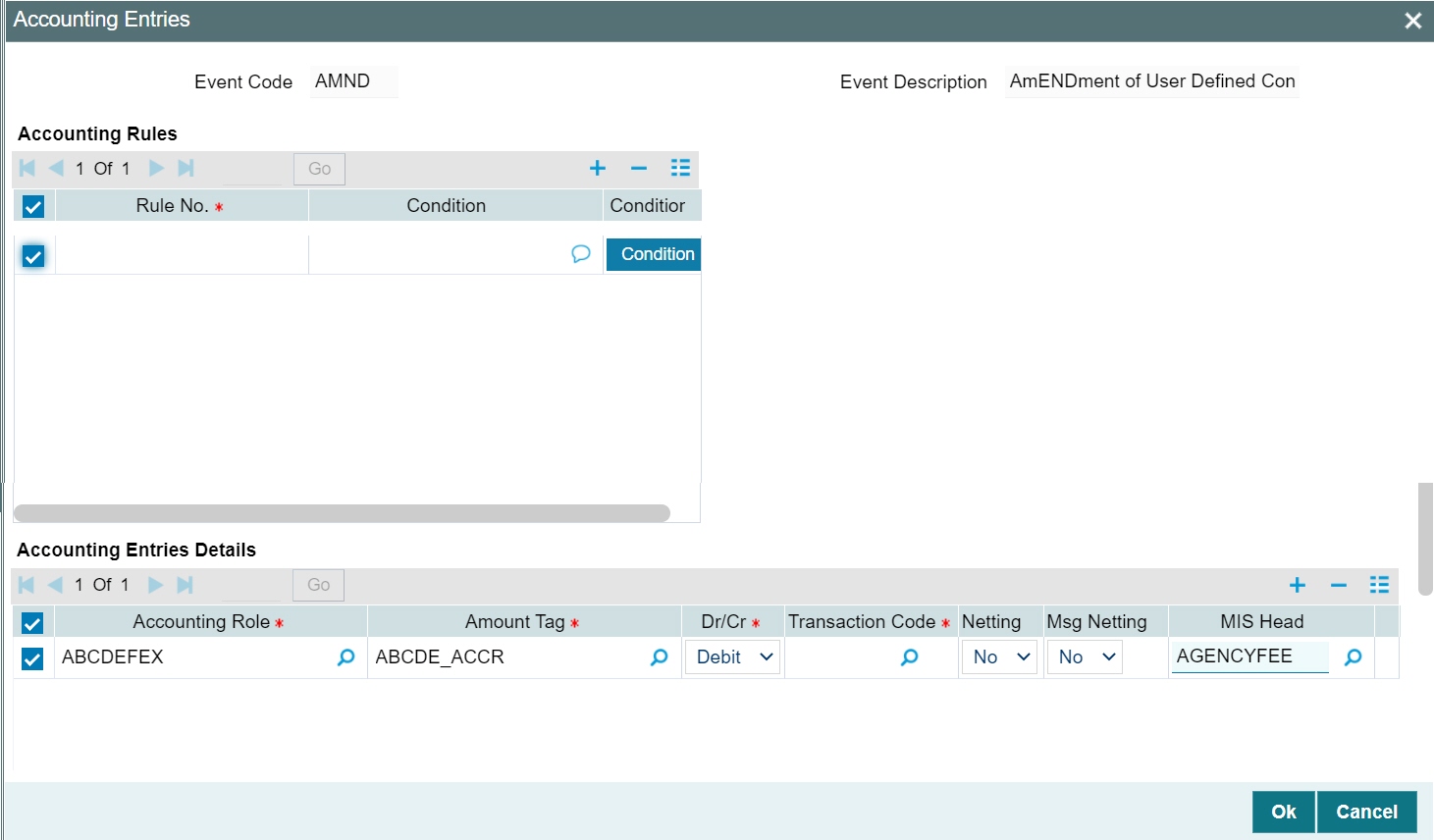Go to first page in Accounting Rules

(27, 168)
